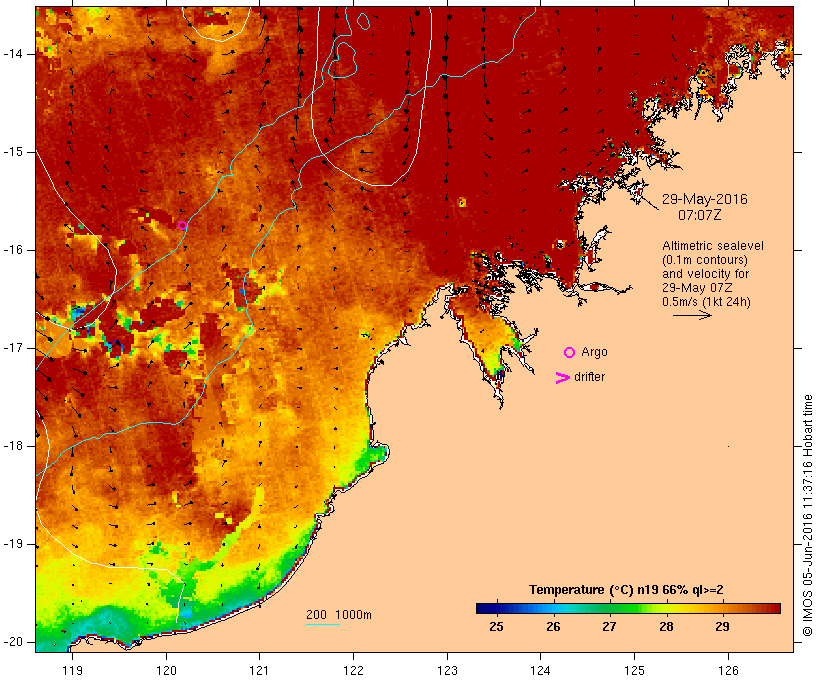Viewport: 820px width, 680px height.
Task: Click the 'Temperature (°C) n19 66% ql>=2' title
Action: pos(626,590)
